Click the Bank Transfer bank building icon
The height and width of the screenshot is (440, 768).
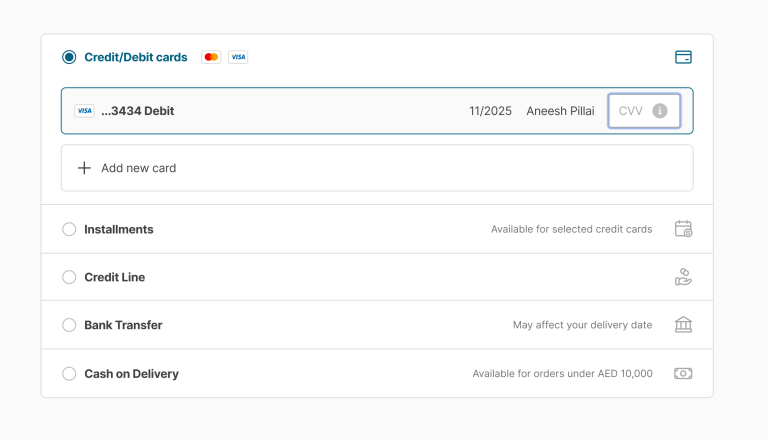[683, 324]
